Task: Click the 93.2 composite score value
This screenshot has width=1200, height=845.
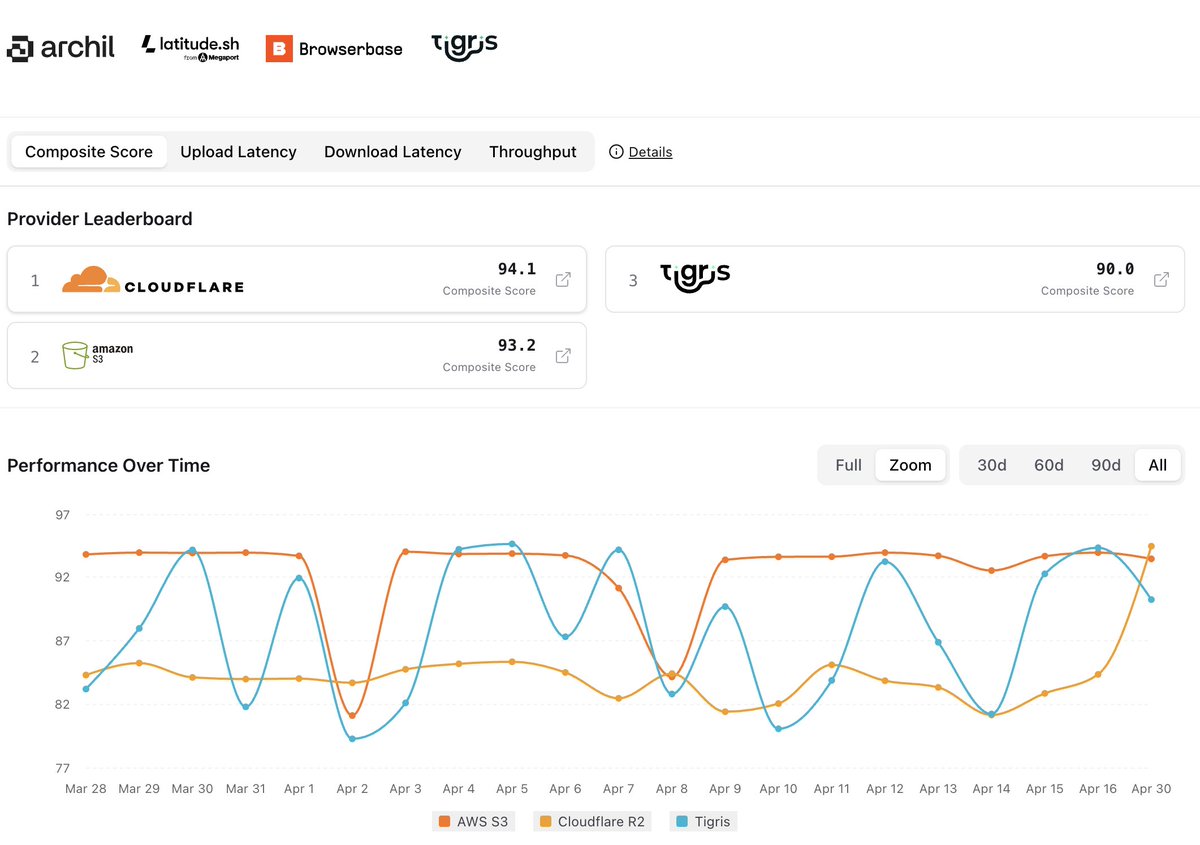Action: [517, 345]
